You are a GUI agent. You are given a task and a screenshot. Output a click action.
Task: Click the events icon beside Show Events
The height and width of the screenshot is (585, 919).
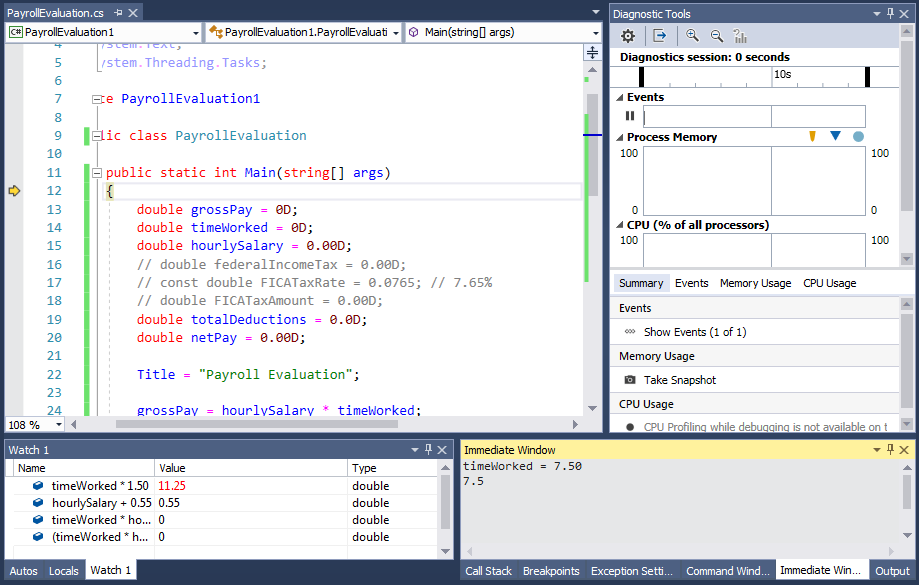630,332
